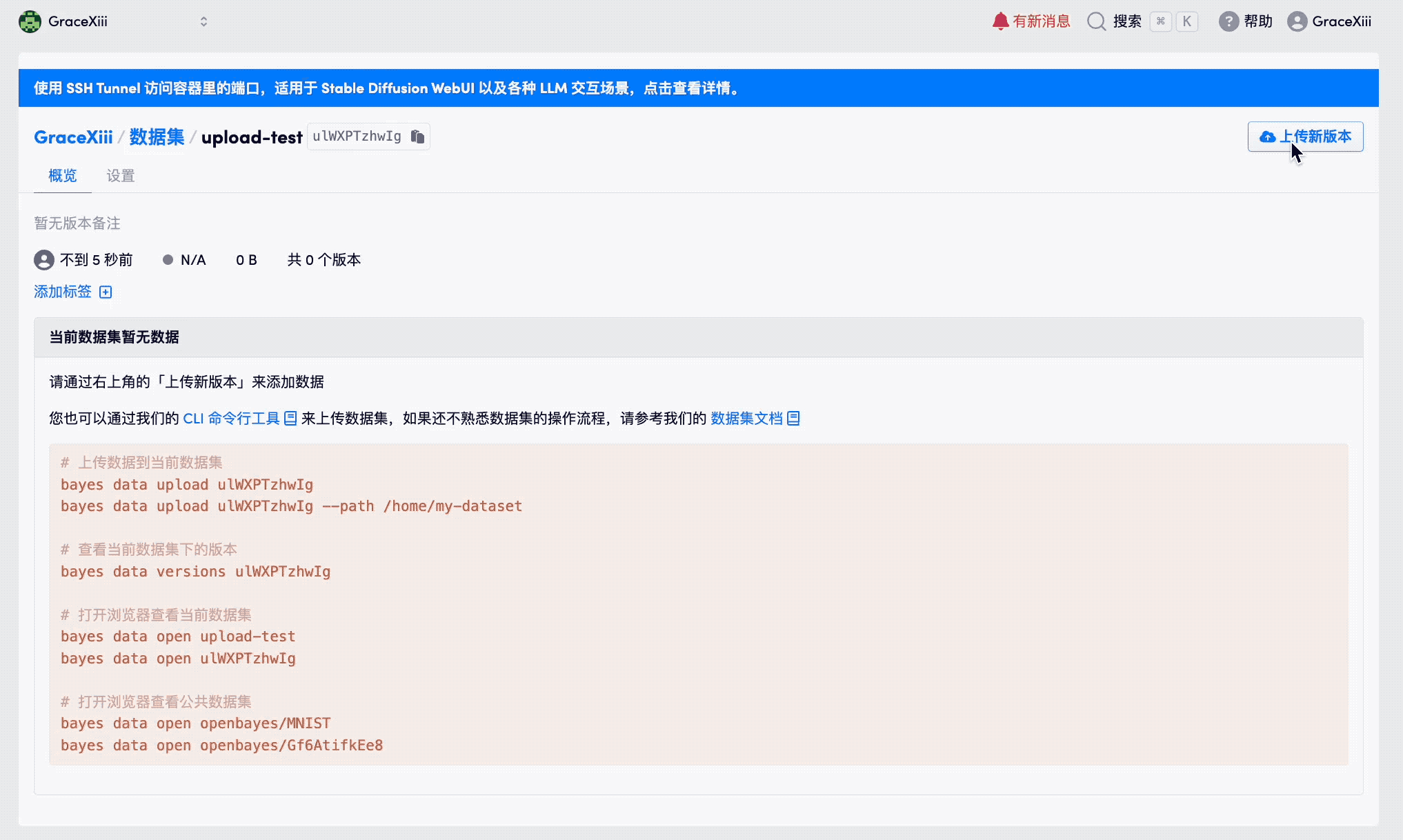The image size is (1403, 840).
Task: Click the GraceXiii workspace logo at top left
Action: [30, 21]
